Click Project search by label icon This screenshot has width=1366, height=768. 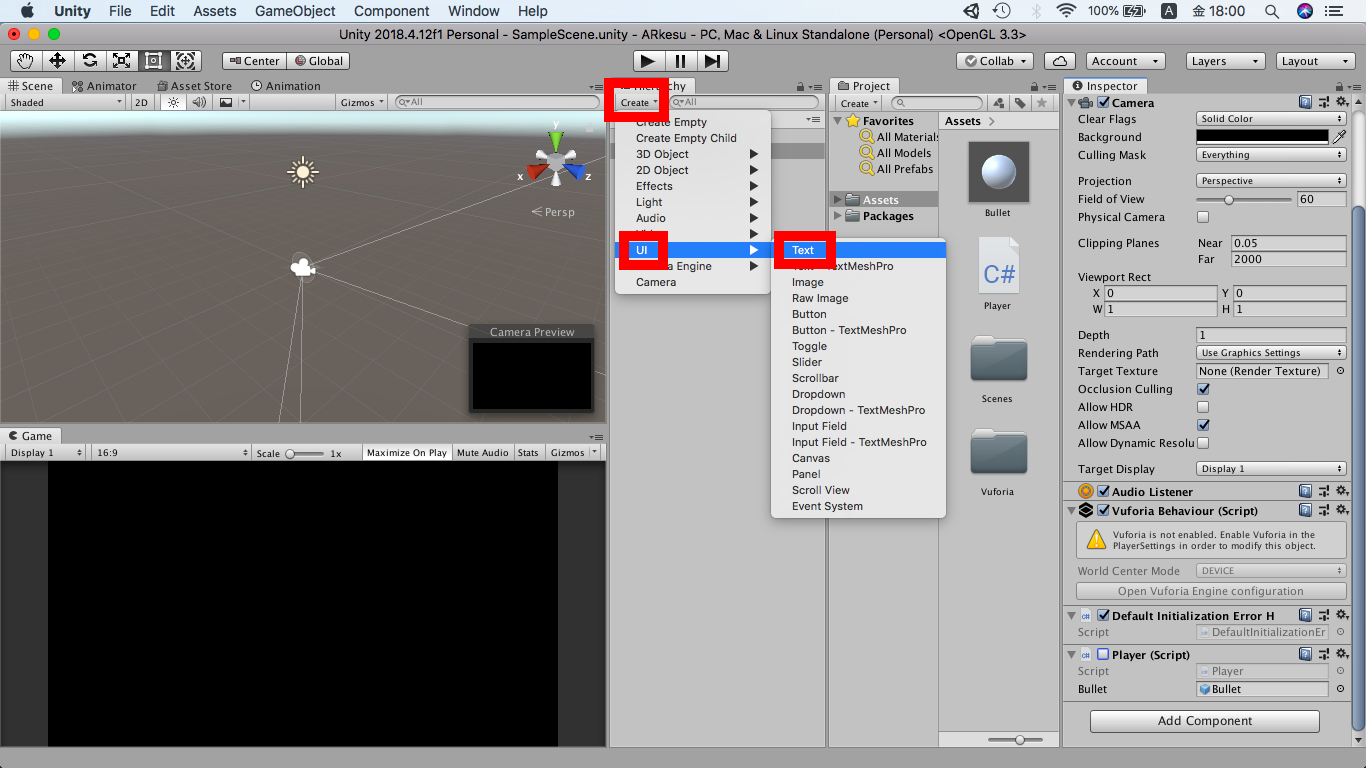pos(1020,103)
